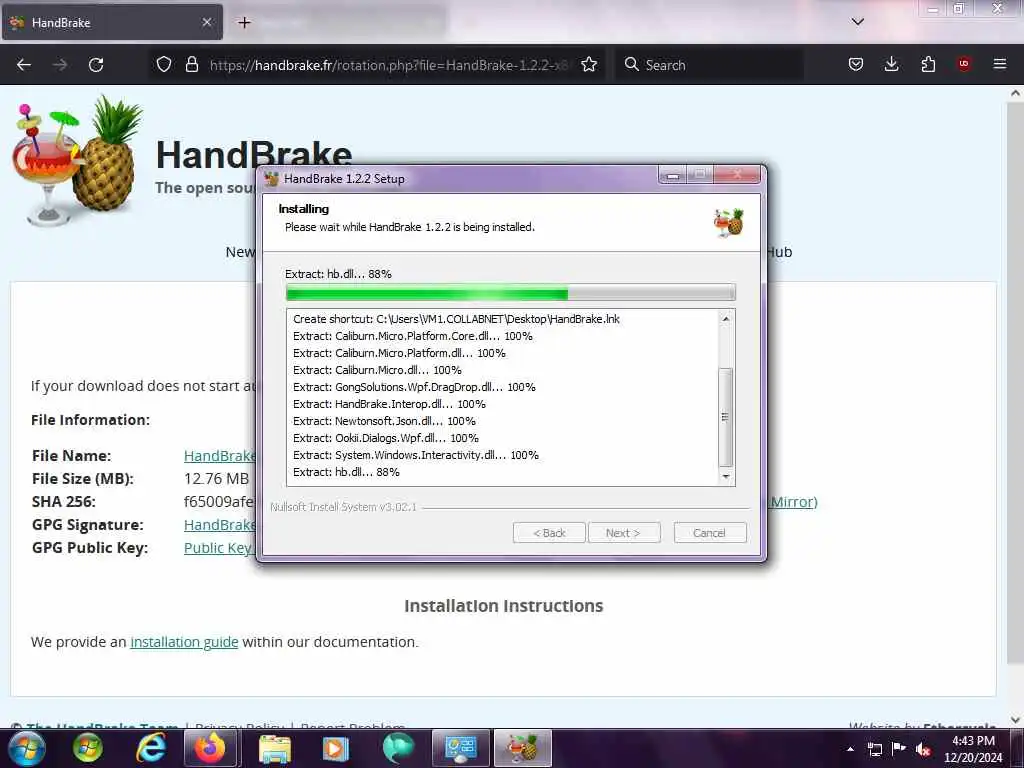Select 'Extract: HandBrake.Interop.dll' log line
This screenshot has height=768, width=1024.
389,404
